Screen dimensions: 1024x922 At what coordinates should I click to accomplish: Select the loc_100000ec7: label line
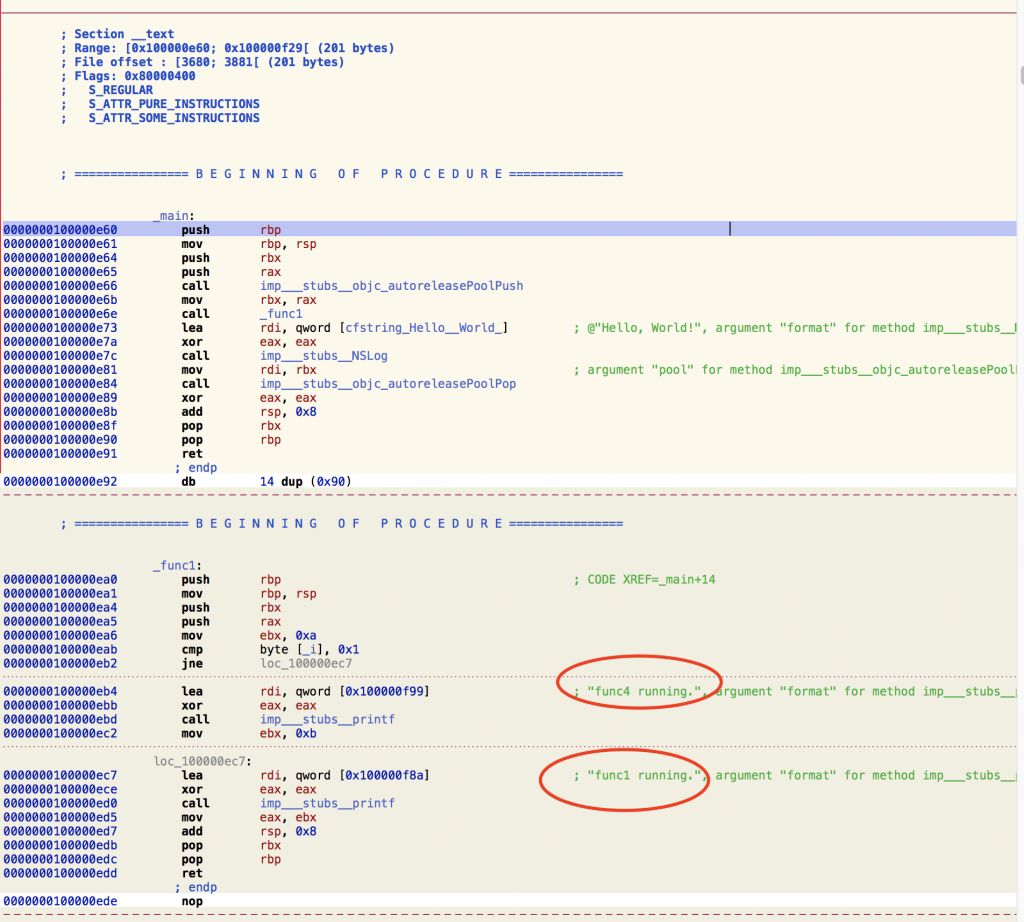click(x=202, y=761)
